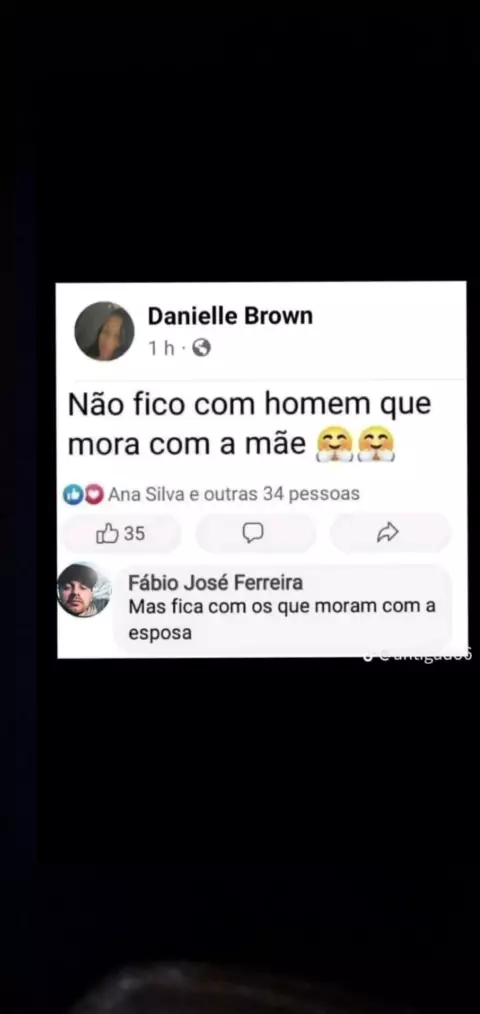Open the '1 h' post timestamp
This screenshot has width=480, height=1014.
click(x=162, y=349)
